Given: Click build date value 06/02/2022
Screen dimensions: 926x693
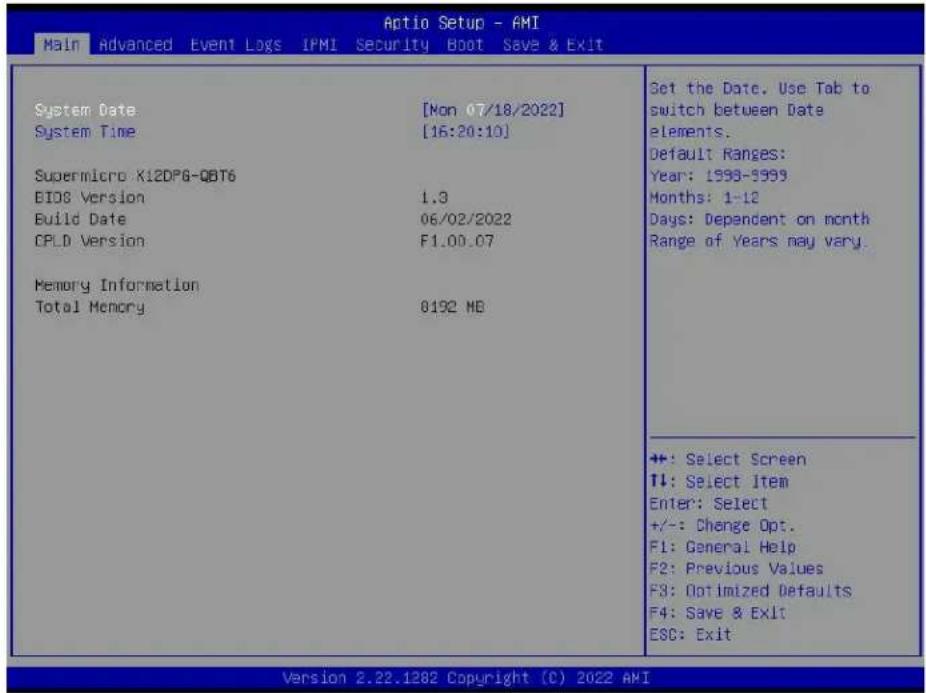Looking at the screenshot, I should pyautogui.click(x=466, y=219).
